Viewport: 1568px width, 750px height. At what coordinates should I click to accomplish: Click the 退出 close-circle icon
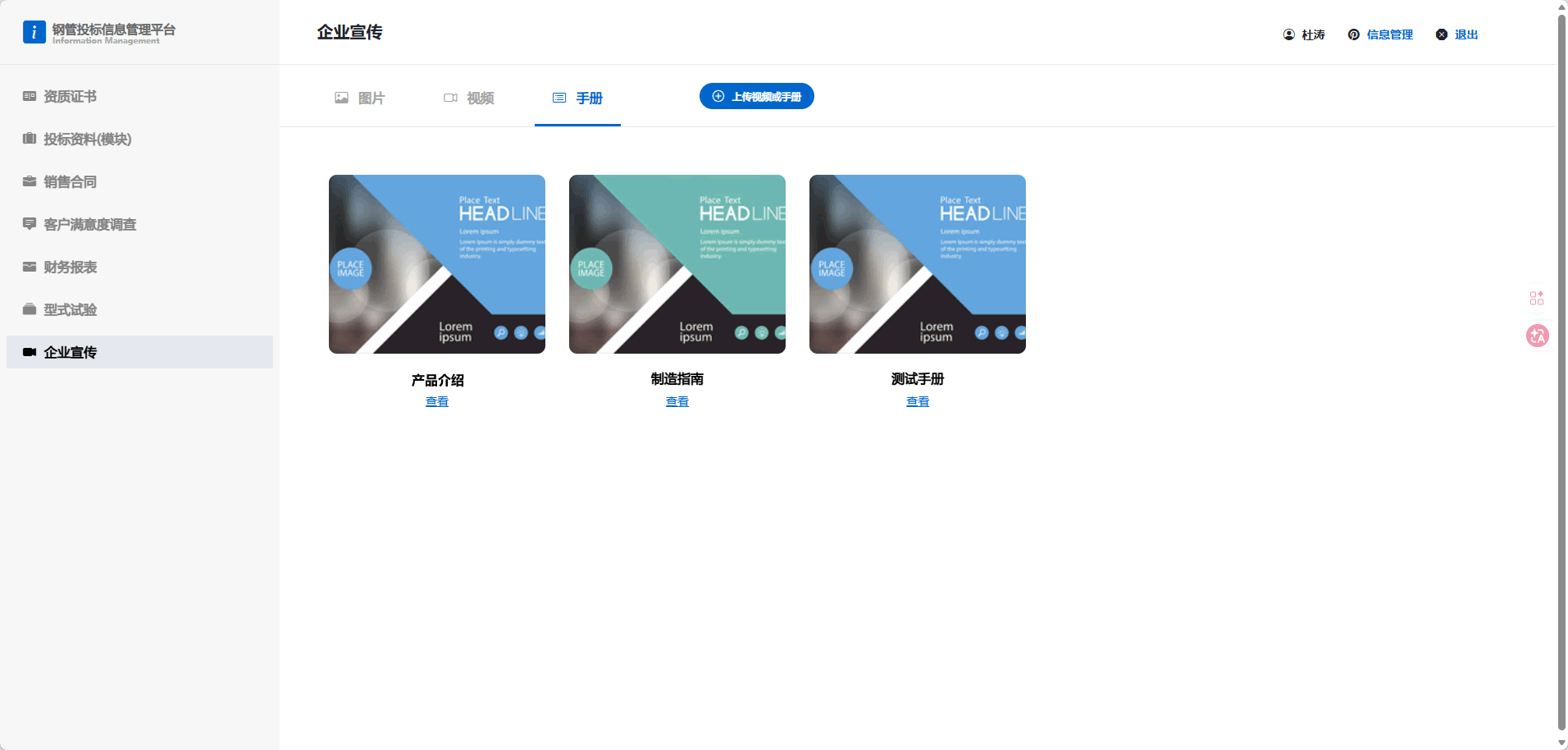pyautogui.click(x=1442, y=34)
